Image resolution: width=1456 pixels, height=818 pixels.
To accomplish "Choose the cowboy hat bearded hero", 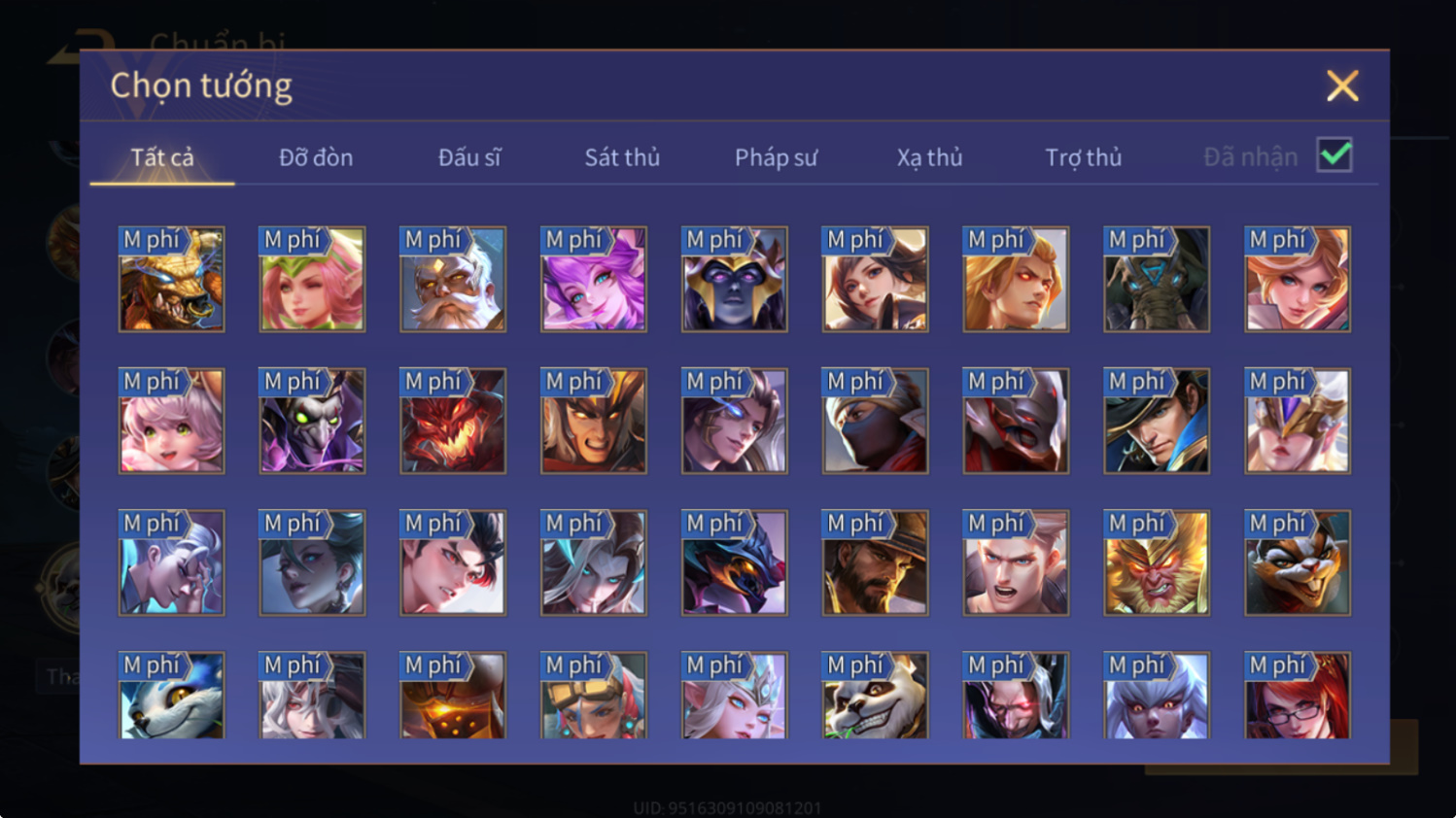I will 875,563.
